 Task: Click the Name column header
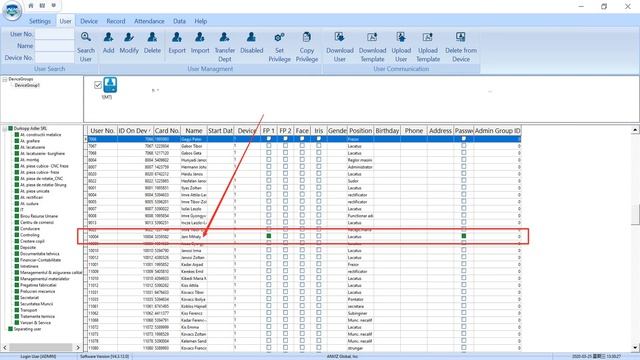(x=194, y=131)
